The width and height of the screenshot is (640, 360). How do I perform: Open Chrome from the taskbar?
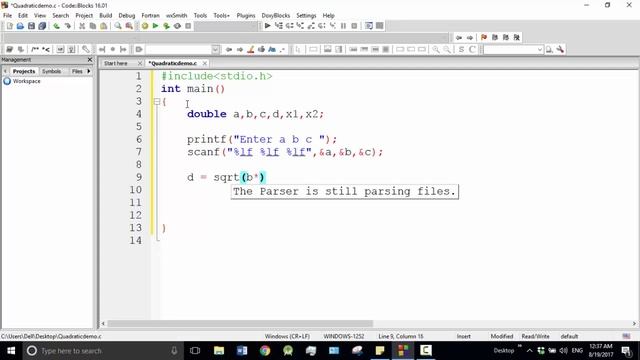[x=265, y=351]
